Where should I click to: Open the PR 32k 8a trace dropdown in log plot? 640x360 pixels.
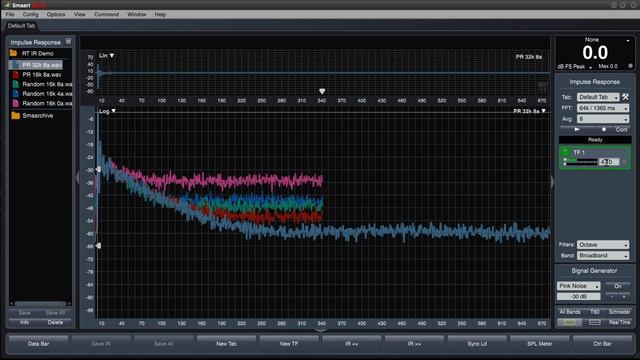(529, 111)
